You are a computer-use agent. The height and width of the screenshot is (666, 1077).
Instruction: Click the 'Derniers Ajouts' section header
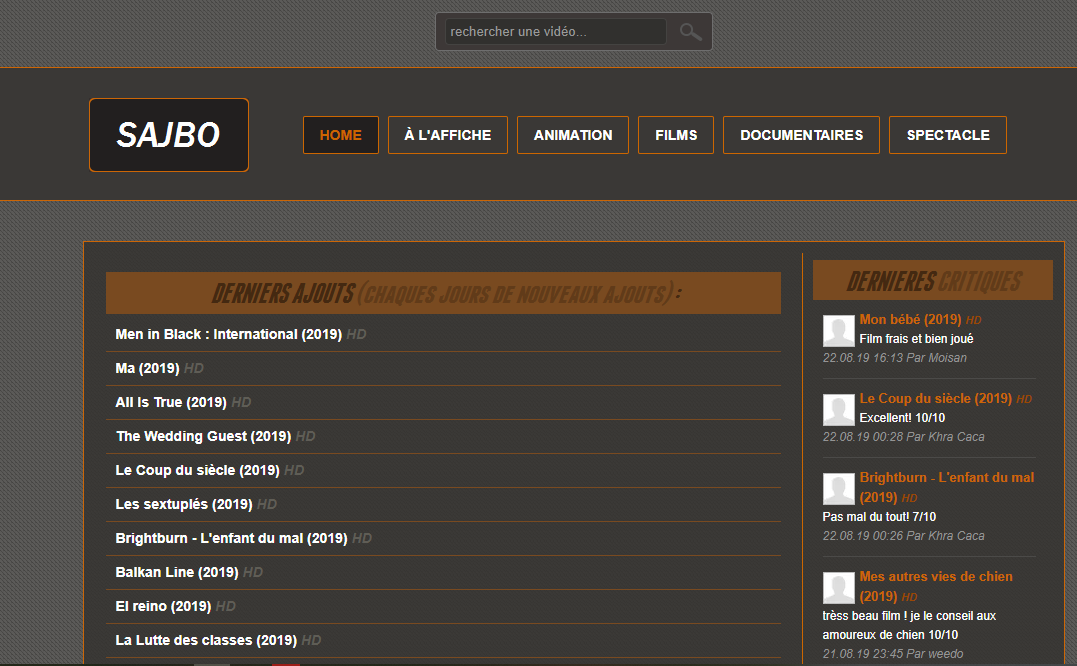(x=444, y=293)
